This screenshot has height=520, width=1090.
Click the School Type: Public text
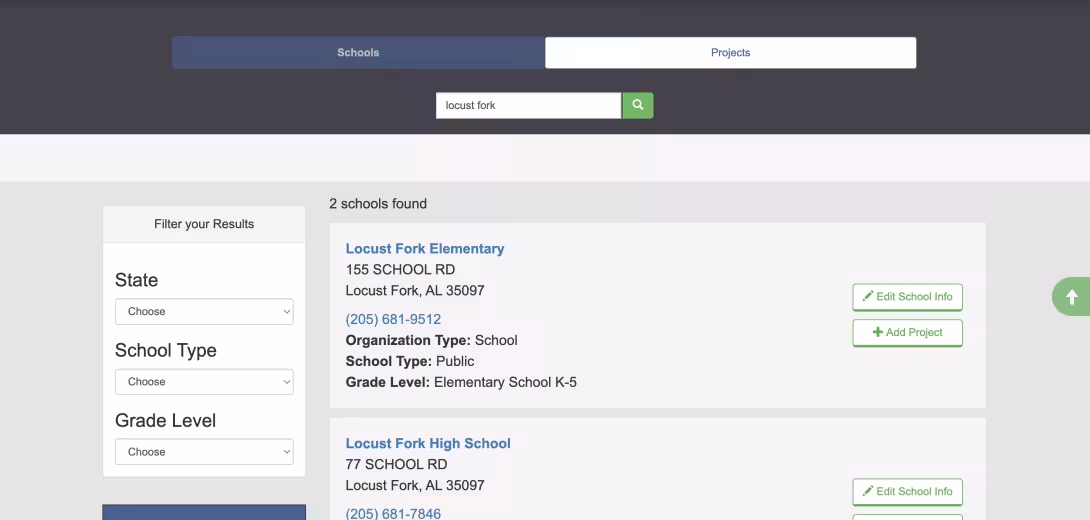pos(410,361)
